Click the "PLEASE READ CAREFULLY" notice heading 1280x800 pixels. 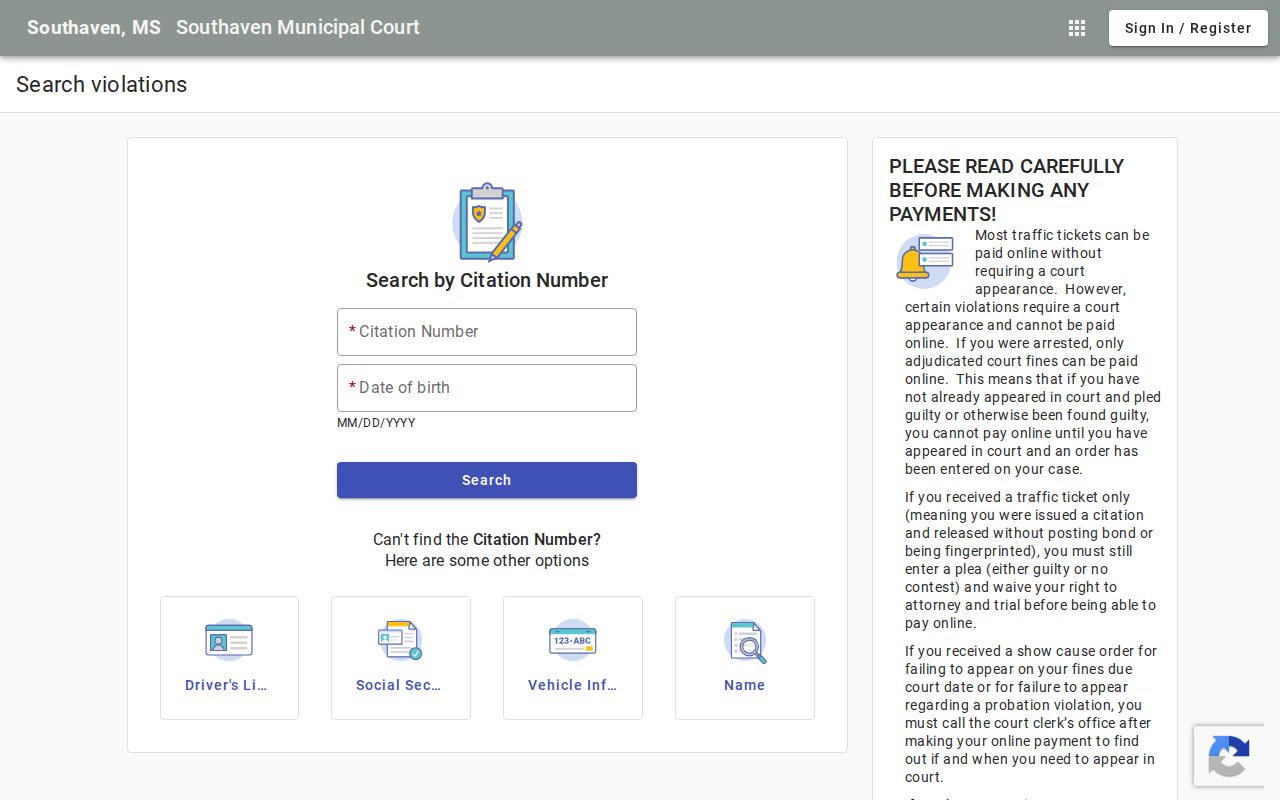(1007, 190)
